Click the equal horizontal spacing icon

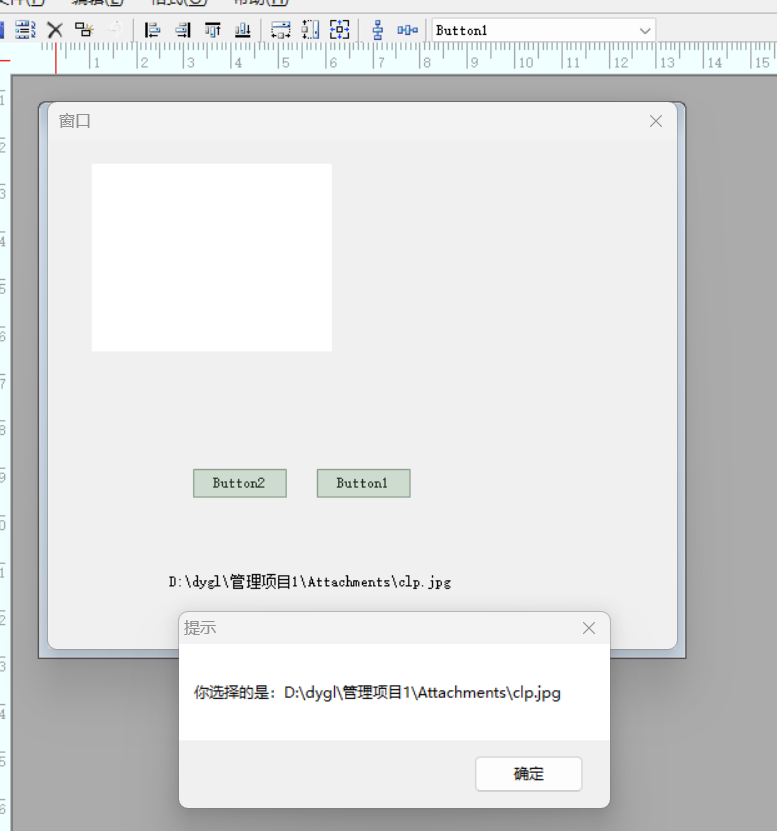pyautogui.click(x=407, y=30)
